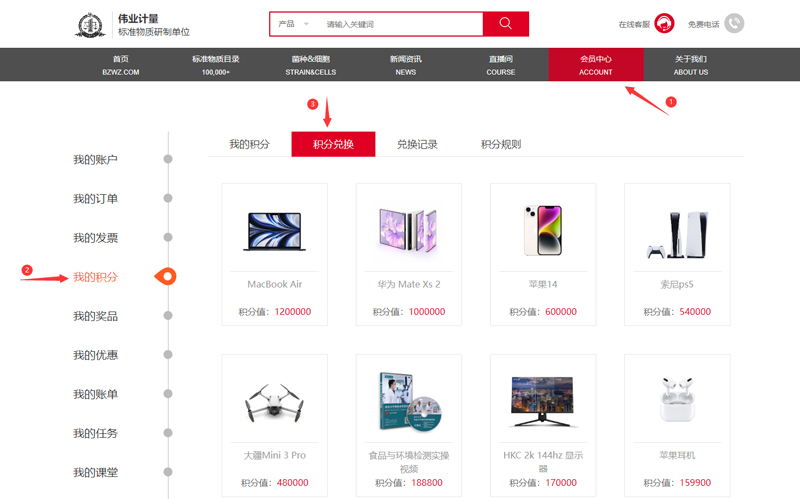This screenshot has height=499, width=800.
Task: Click the 华为 Mate Xs 2 product name
Action: (409, 284)
